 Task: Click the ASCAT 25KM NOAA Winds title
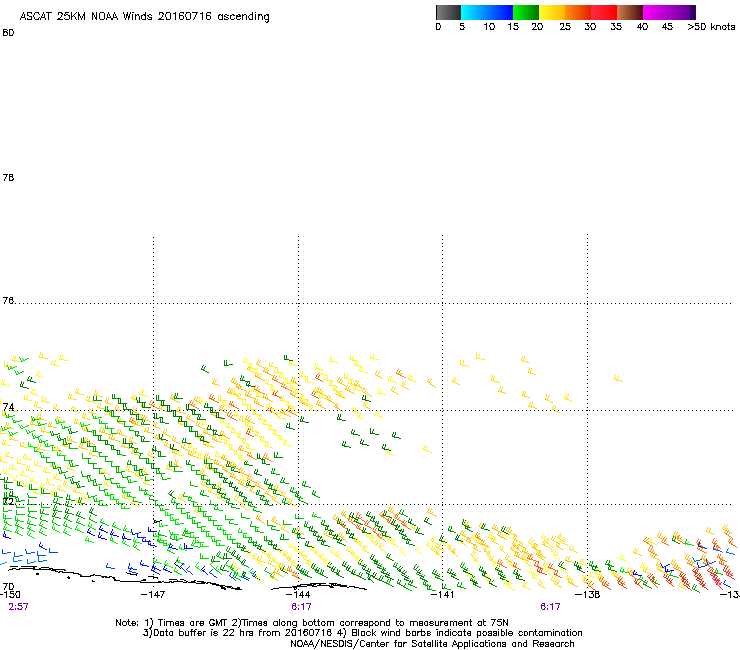coord(144,17)
